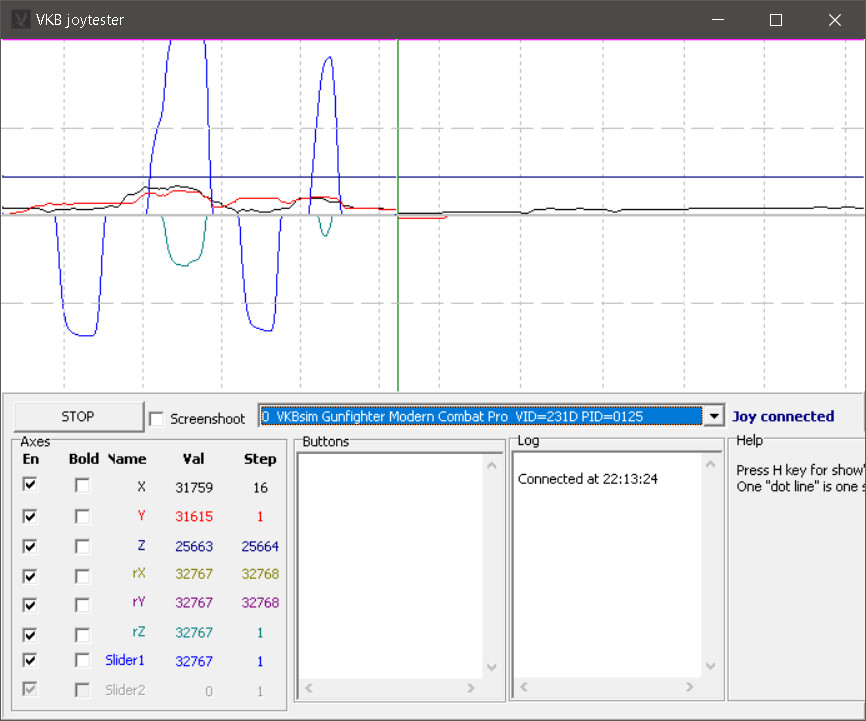Screen dimensions: 866x721
Task: Click the Slider1 value 32767
Action: click(194, 661)
